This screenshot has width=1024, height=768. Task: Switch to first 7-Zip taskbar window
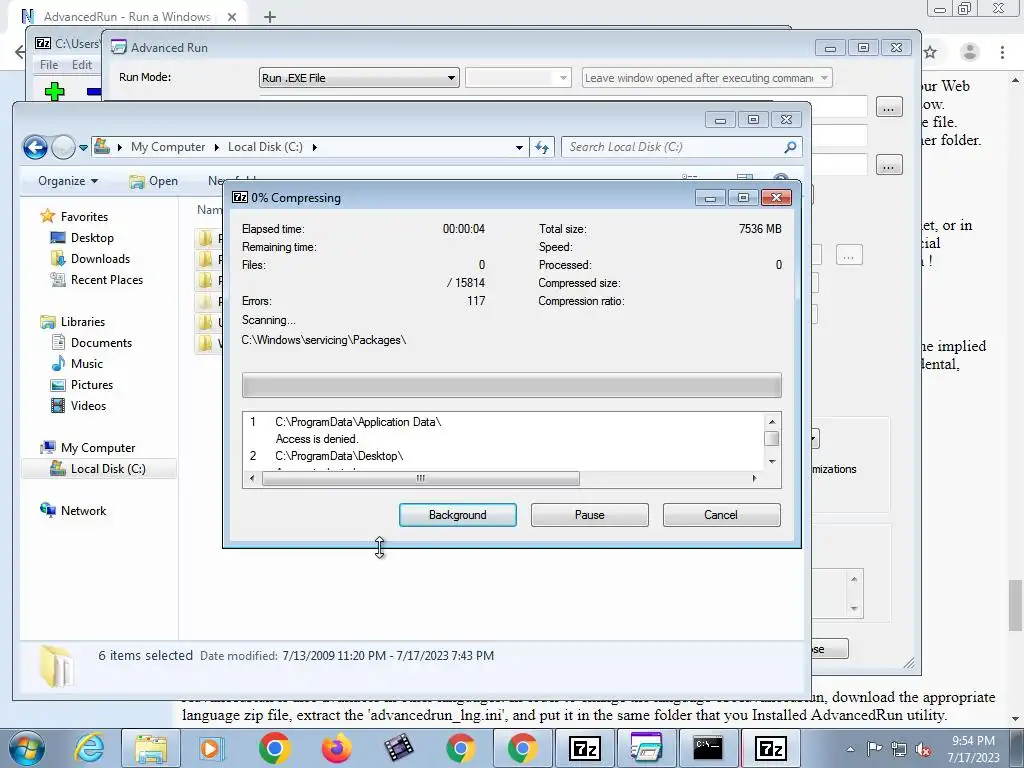(584, 748)
